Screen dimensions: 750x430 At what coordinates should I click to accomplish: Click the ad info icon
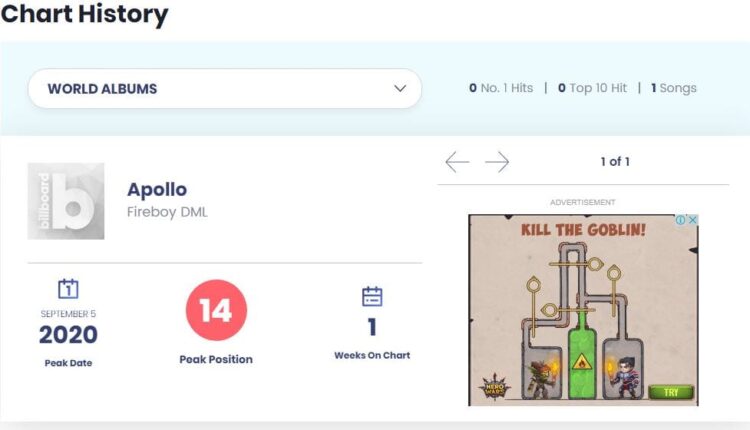click(x=680, y=220)
